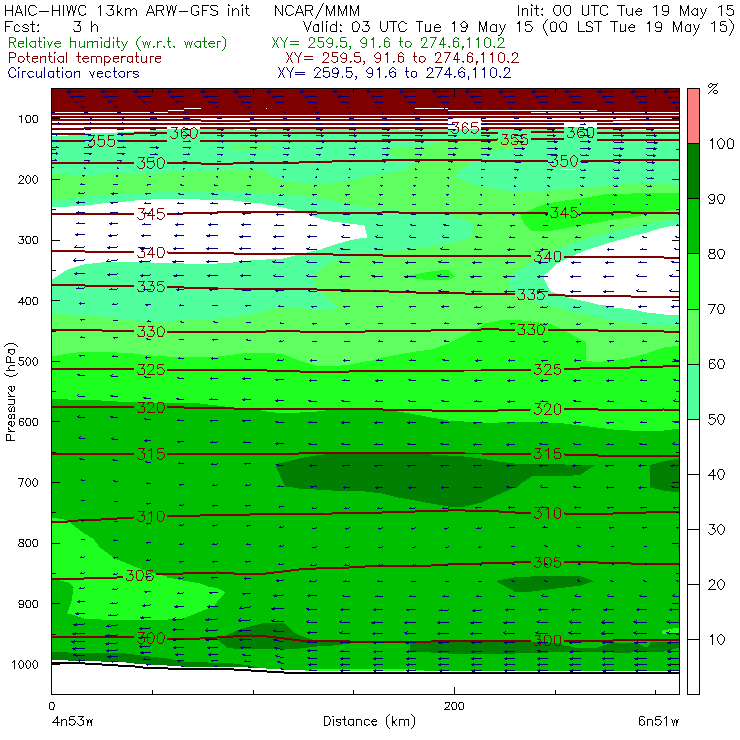Click the light green 60–70 colorbar segment
The image size is (740, 740).
pos(693,336)
